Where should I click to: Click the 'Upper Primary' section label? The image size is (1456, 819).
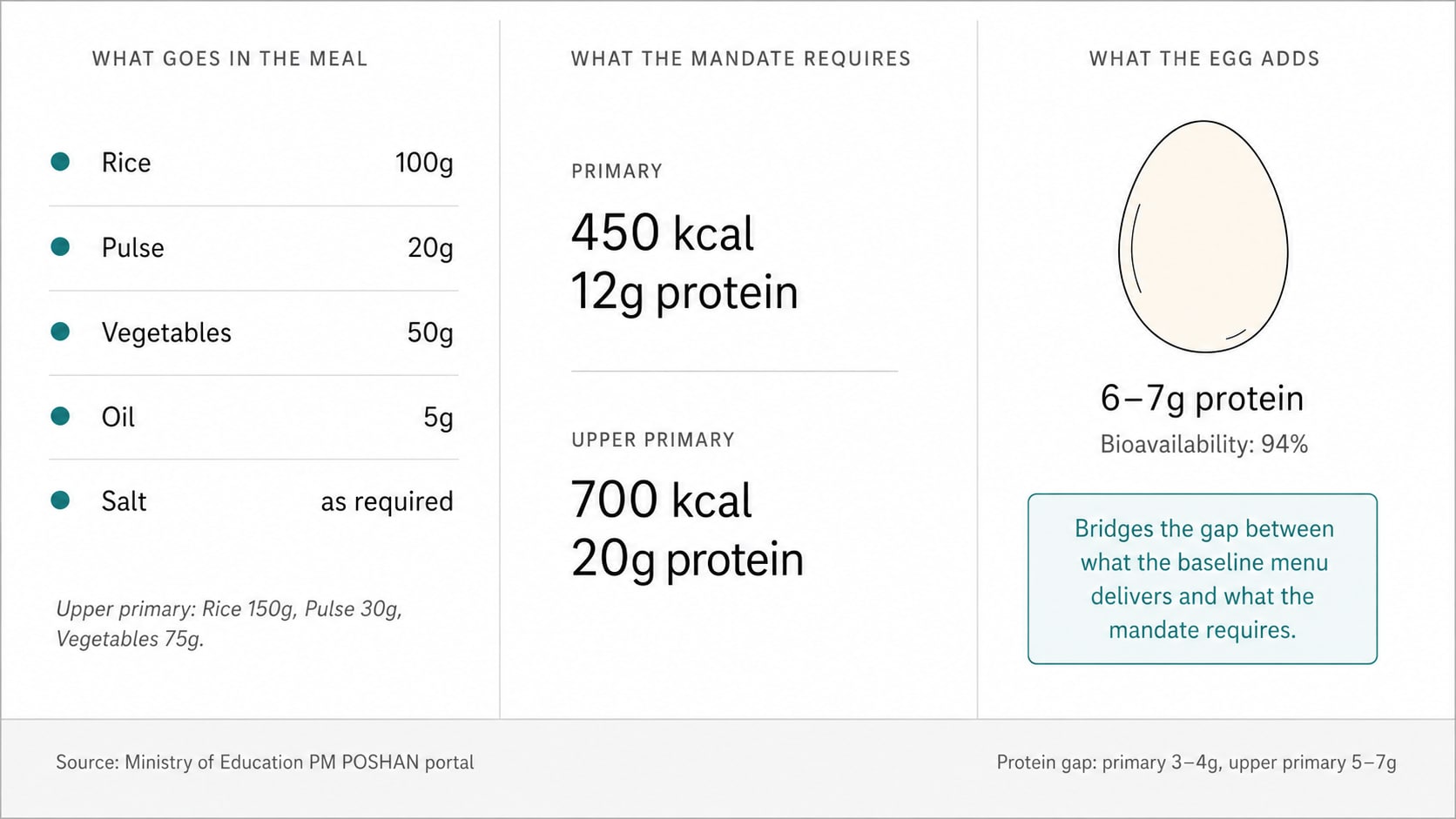point(653,440)
